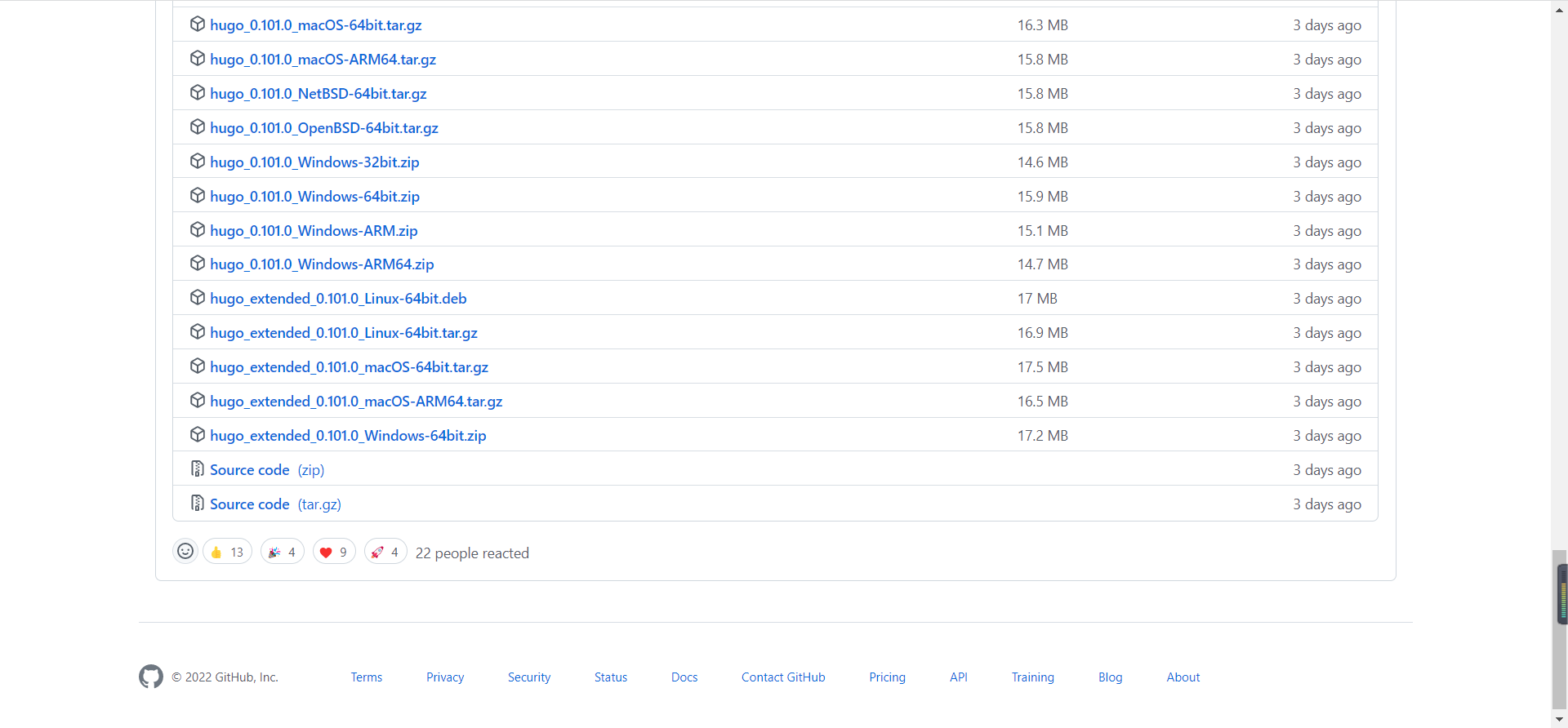Screen dimensions: 1568x728
Task: Download hugo_0.101.0_Windows-64bit.zip
Action: point(314,197)
